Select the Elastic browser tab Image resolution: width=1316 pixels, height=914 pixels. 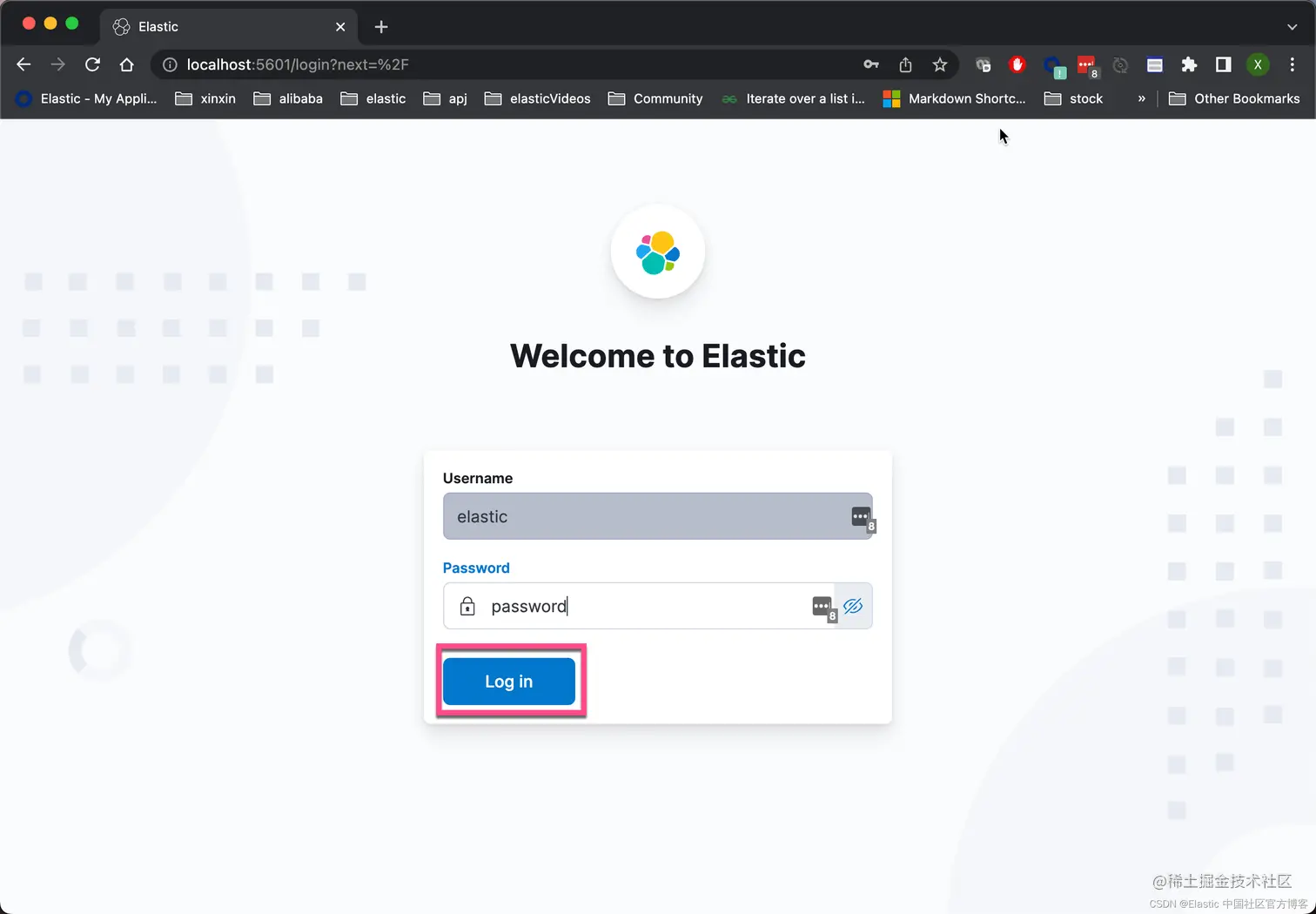229,27
